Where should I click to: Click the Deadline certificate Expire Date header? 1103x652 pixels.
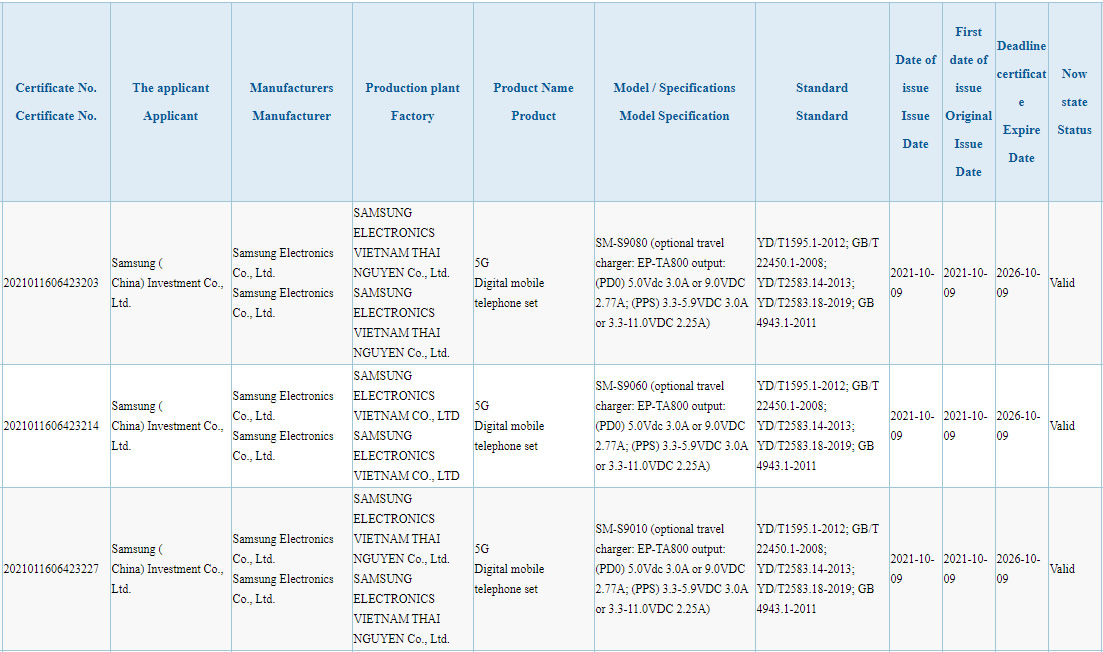click(x=1021, y=102)
